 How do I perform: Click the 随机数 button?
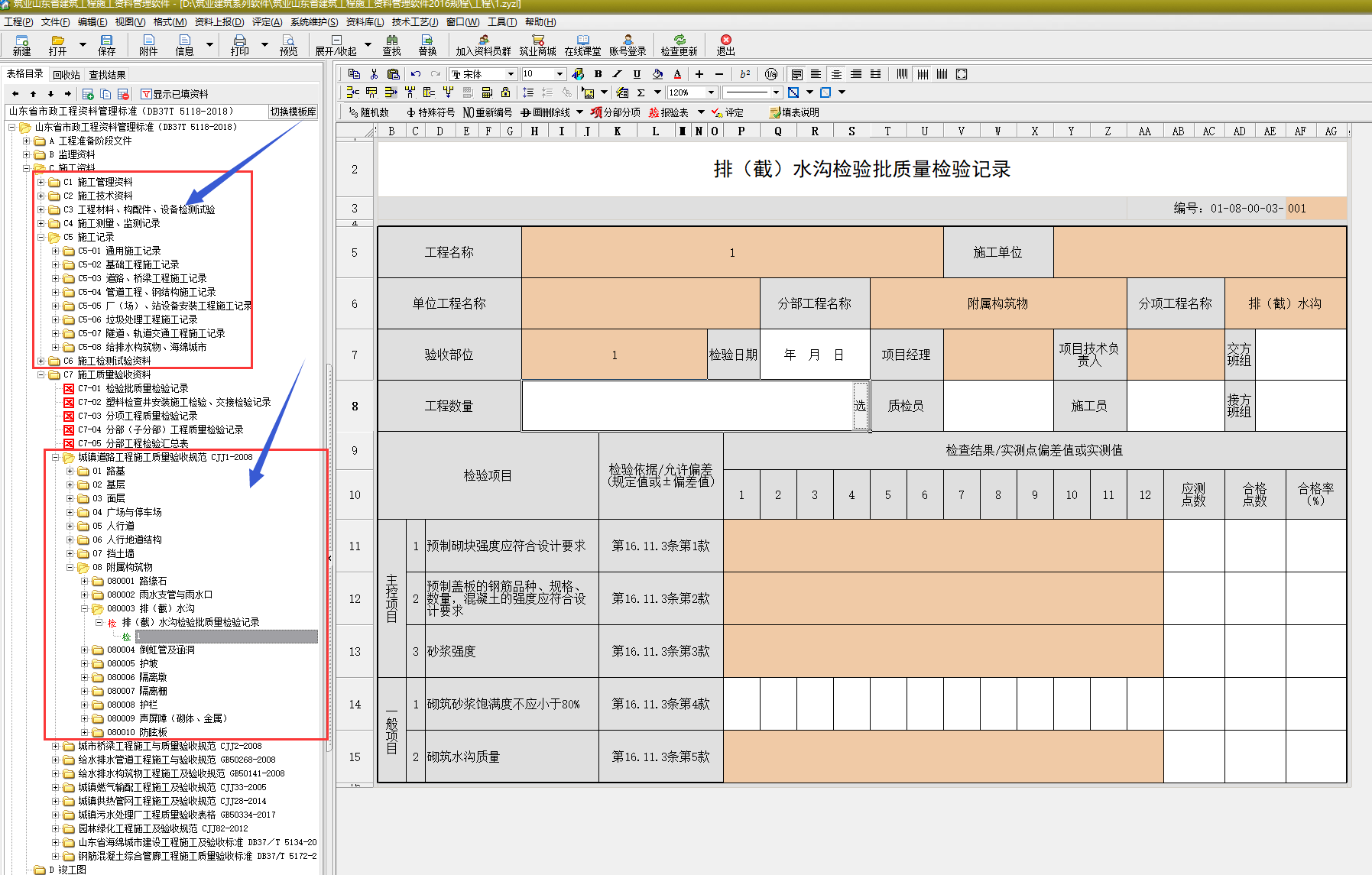tap(368, 112)
